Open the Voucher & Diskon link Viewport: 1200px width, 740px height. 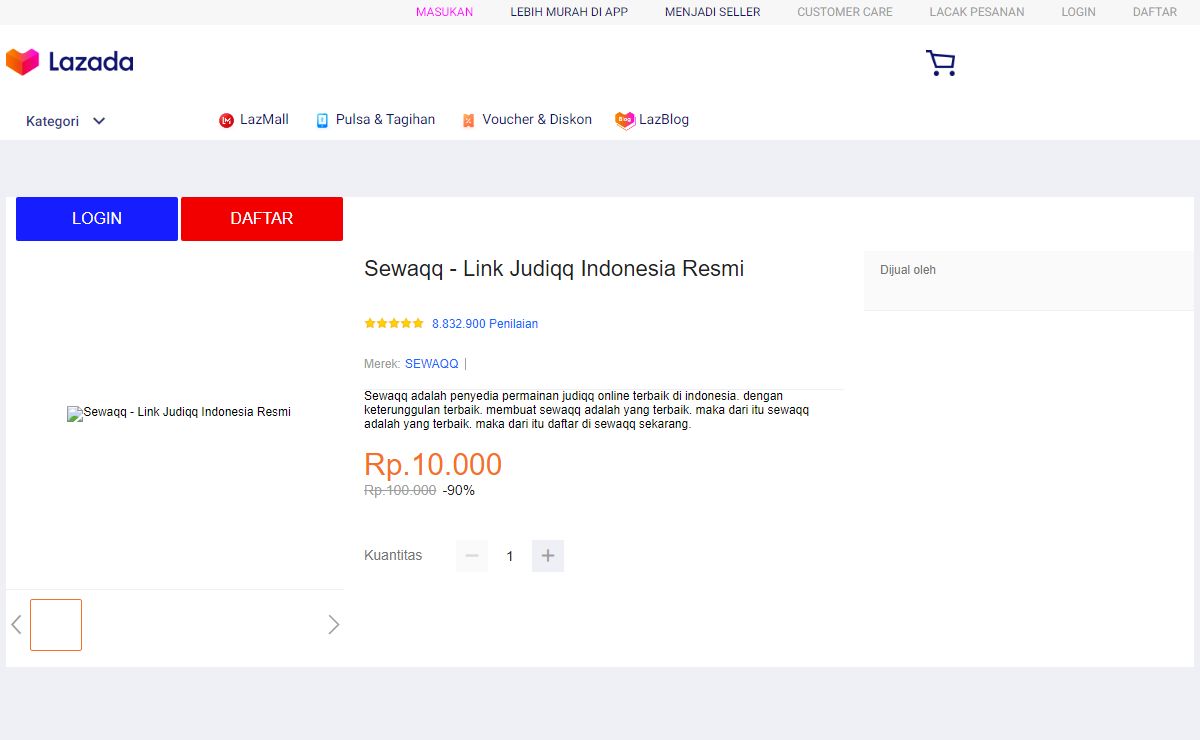[537, 120]
